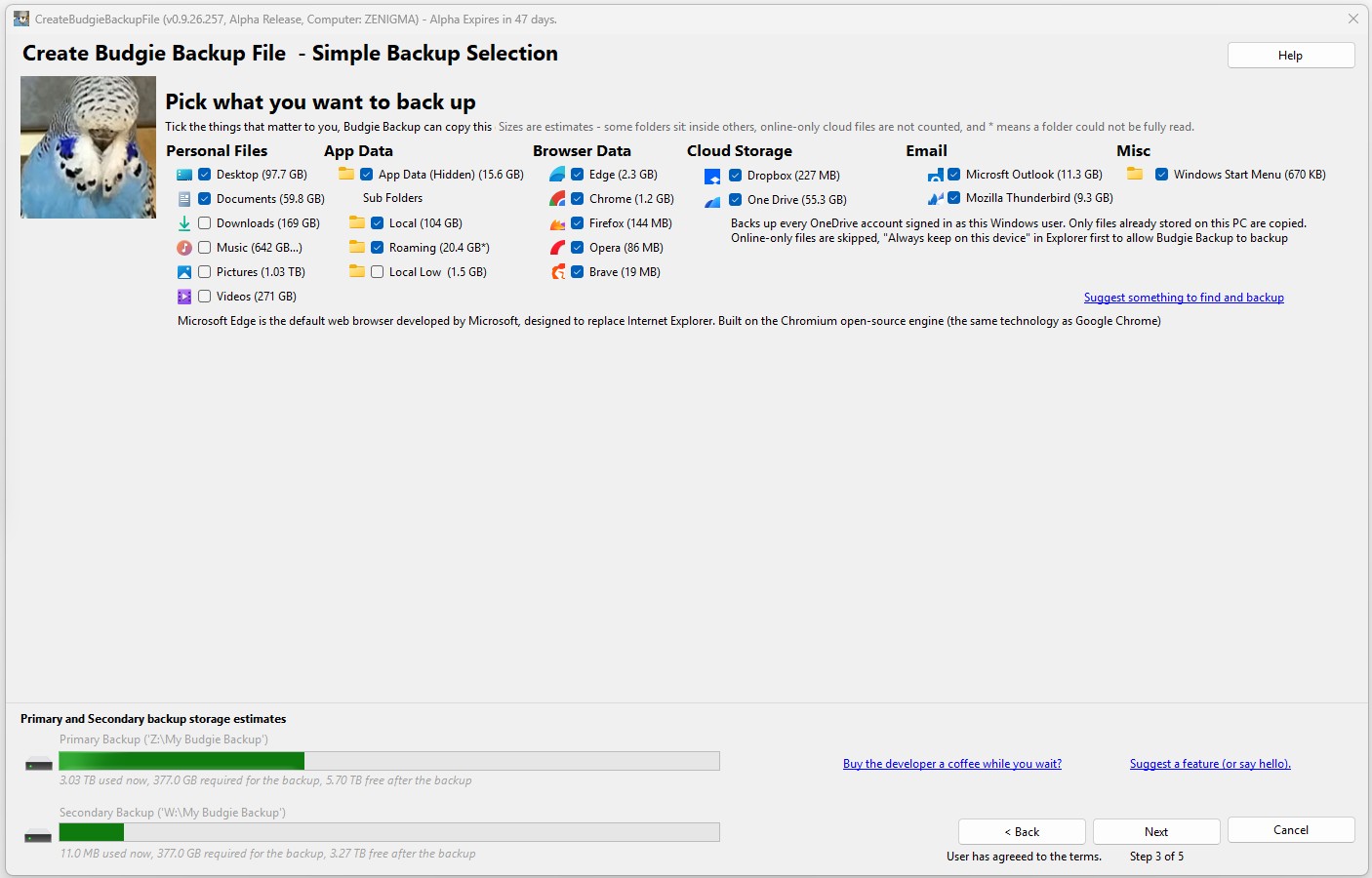Follow 'Buy the developer a coffee' link
Screen dimensions: 1372x878
(952, 764)
